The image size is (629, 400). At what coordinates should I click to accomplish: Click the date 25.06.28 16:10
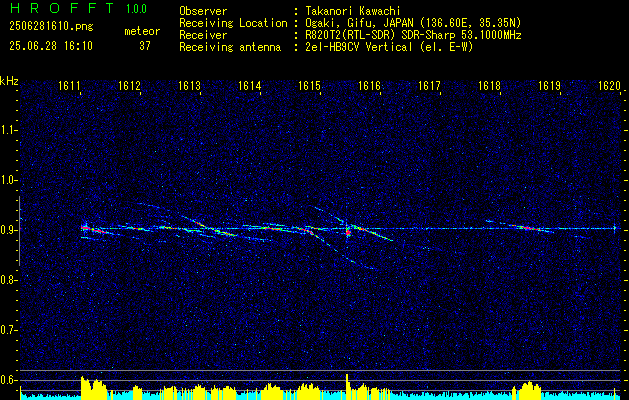[x=51, y=46]
